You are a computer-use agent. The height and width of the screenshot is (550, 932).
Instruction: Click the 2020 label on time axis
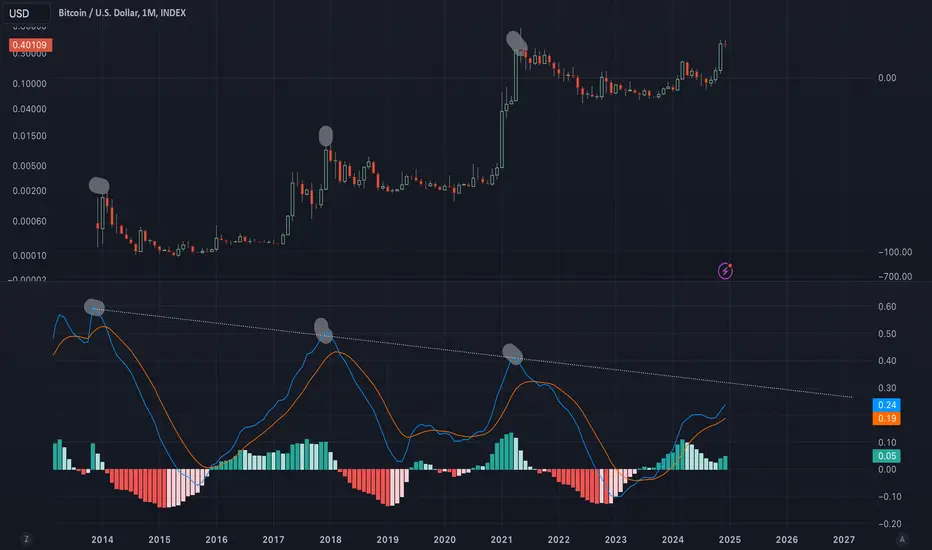point(445,539)
